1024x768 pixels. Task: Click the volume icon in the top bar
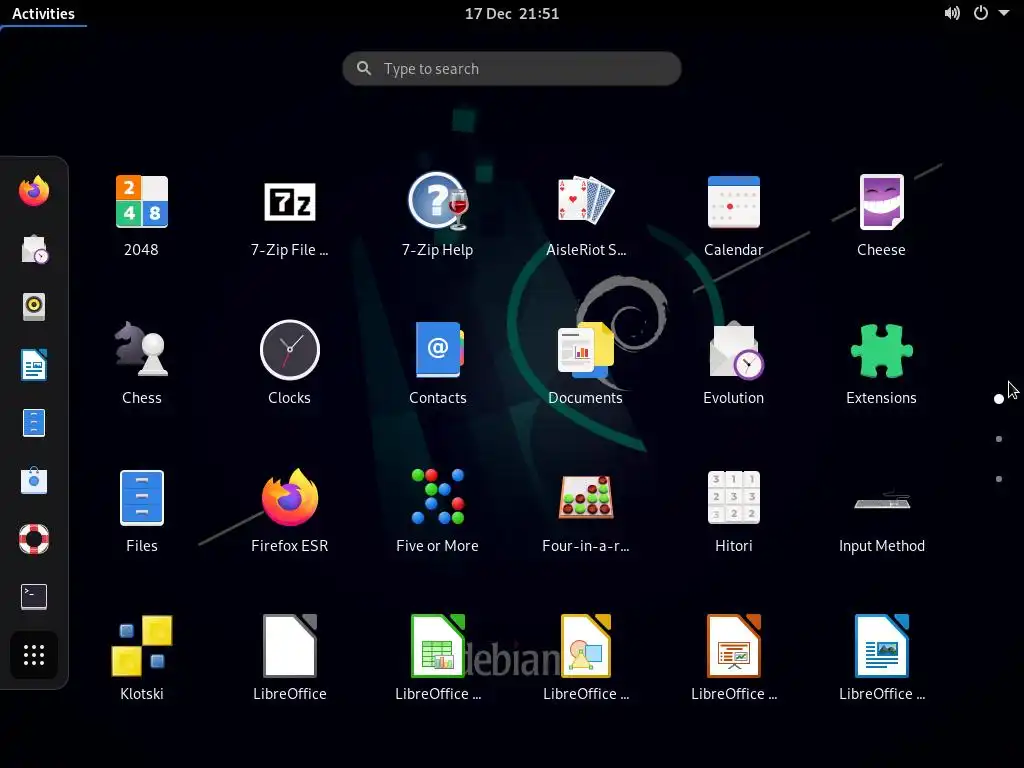[x=952, y=13]
